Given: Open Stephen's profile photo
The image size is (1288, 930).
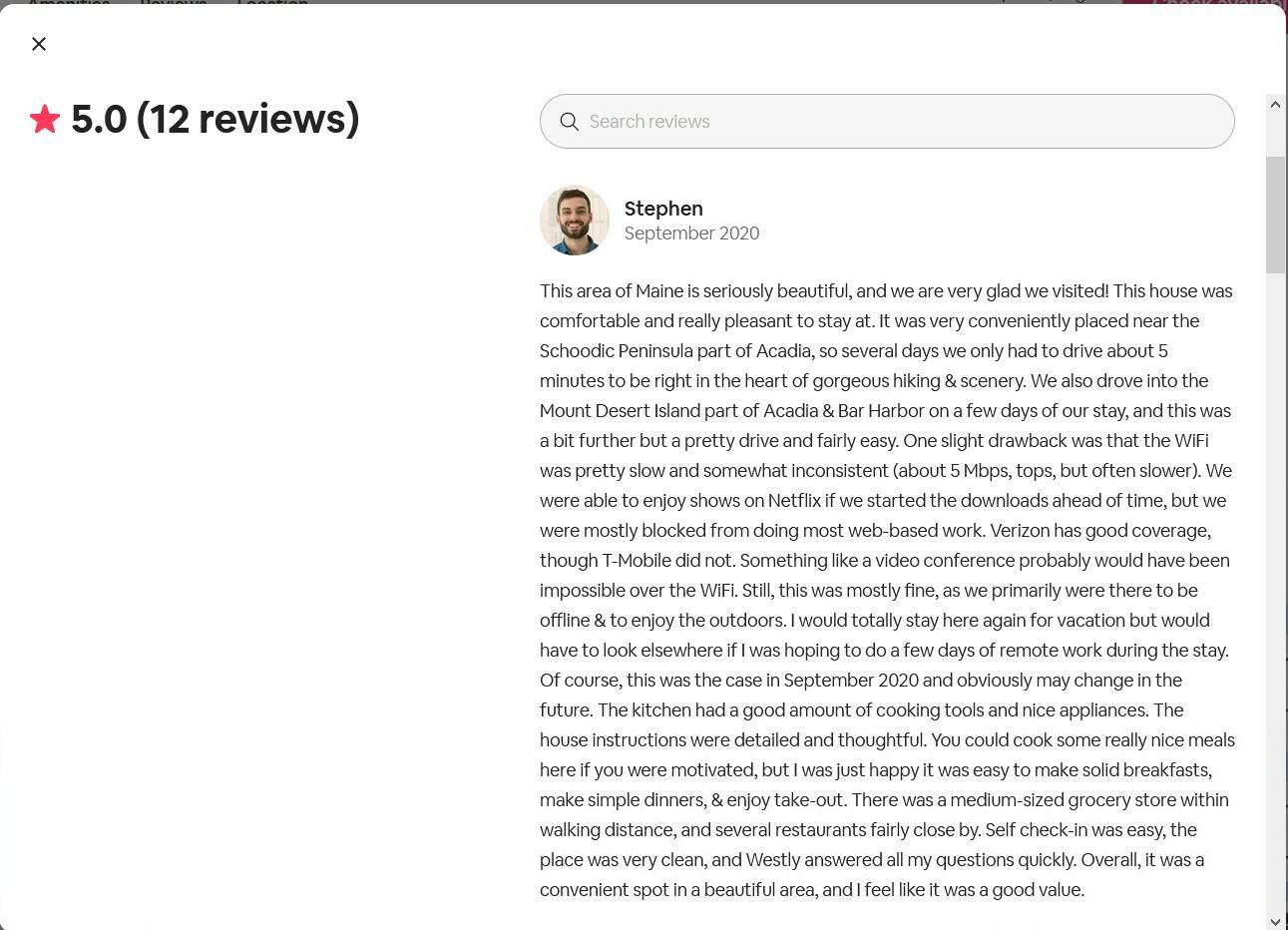Looking at the screenshot, I should pos(575,221).
